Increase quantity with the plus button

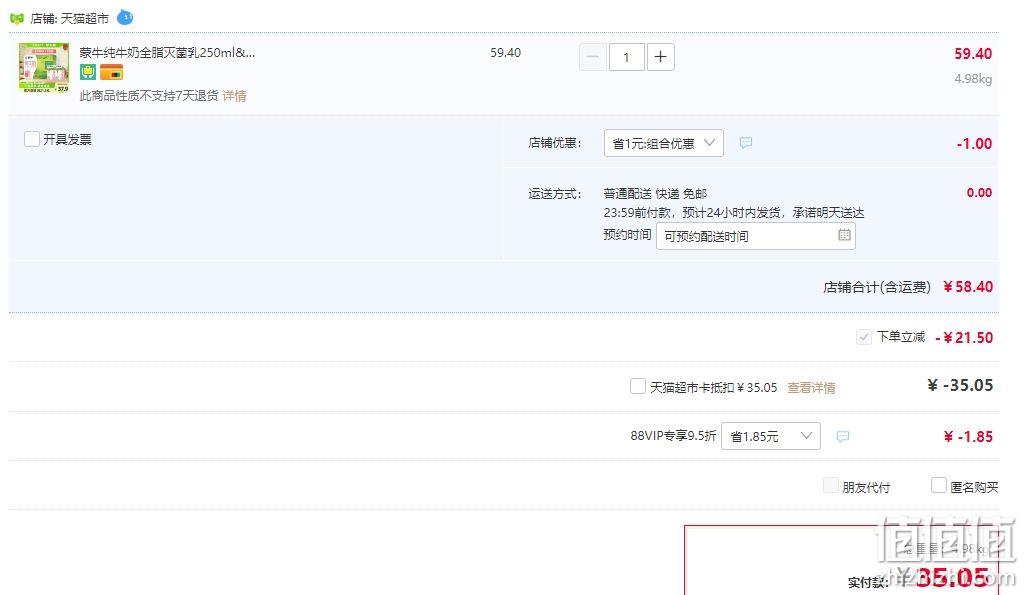[660, 58]
